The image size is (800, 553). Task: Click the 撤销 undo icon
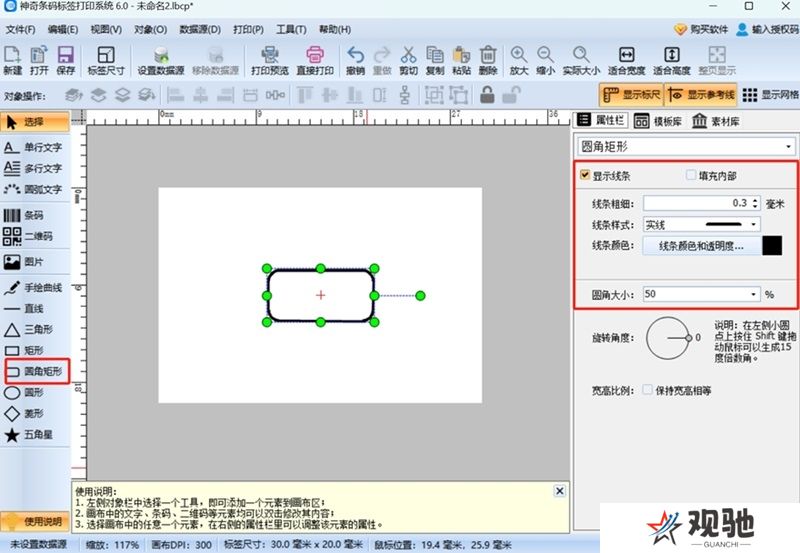point(355,60)
